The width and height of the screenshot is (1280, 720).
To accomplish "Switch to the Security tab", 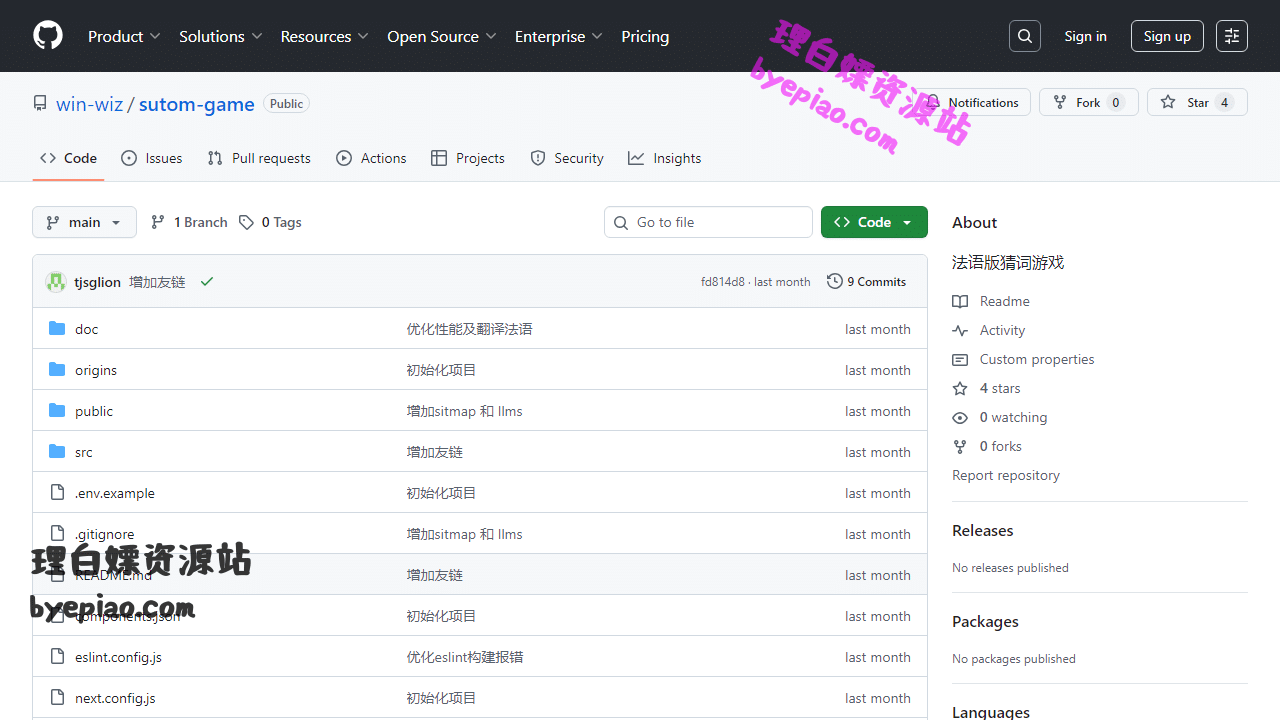I will [x=567, y=158].
